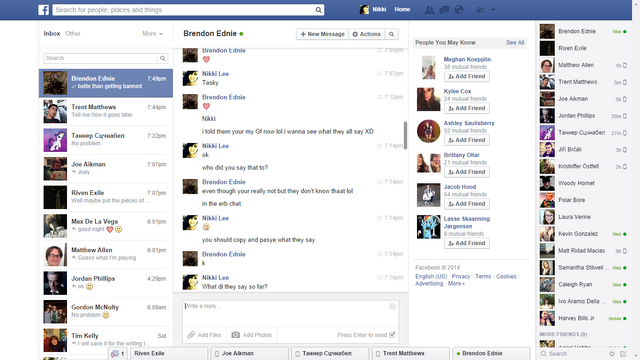Open Max De La Vega conversation
This screenshot has height=360, width=640.
(x=106, y=225)
